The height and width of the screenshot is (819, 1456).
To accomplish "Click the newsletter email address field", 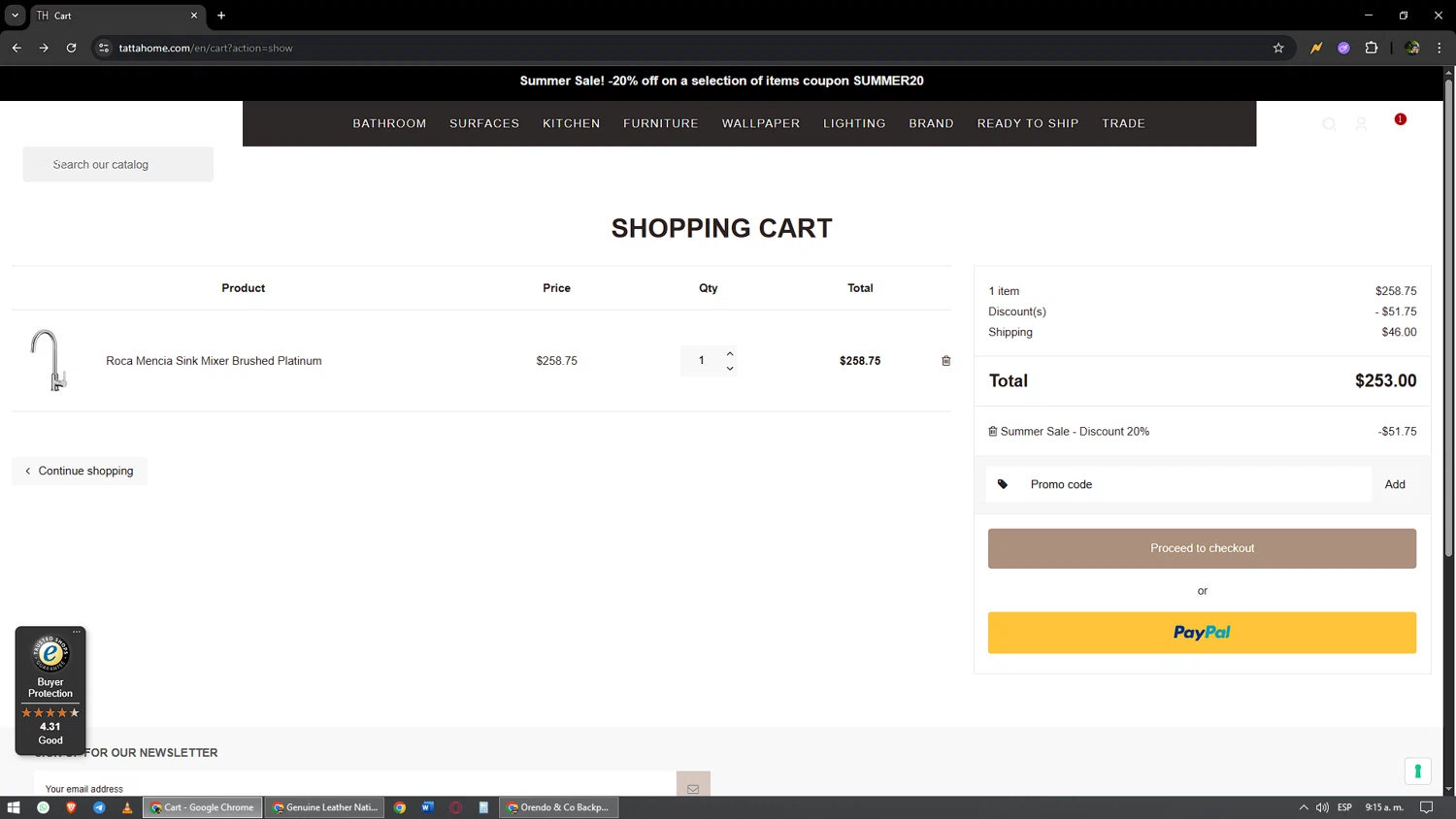I will 355,786.
